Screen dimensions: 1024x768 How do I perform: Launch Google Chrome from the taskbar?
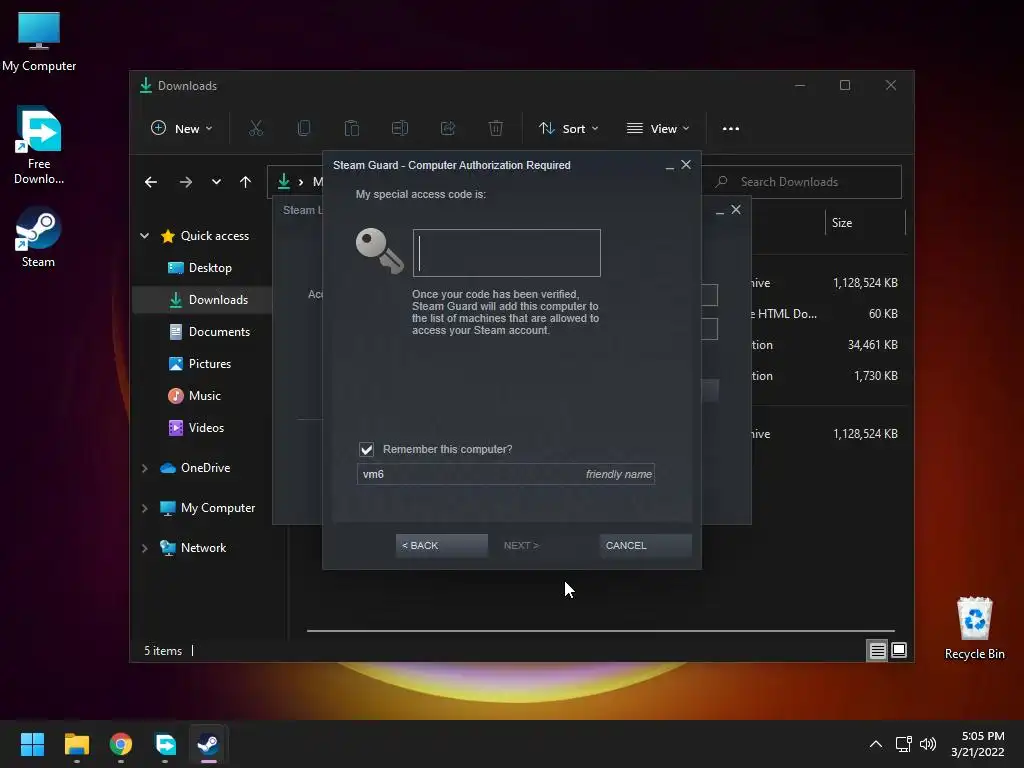coord(121,744)
